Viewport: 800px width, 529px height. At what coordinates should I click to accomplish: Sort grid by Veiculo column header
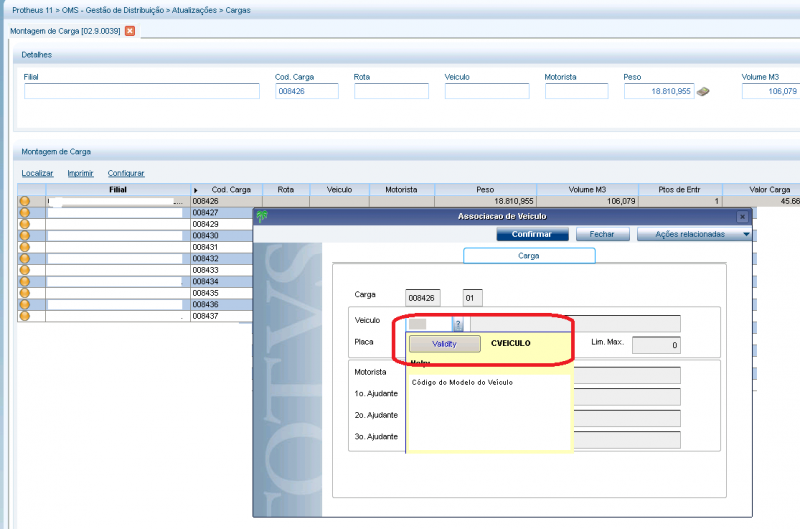point(339,190)
